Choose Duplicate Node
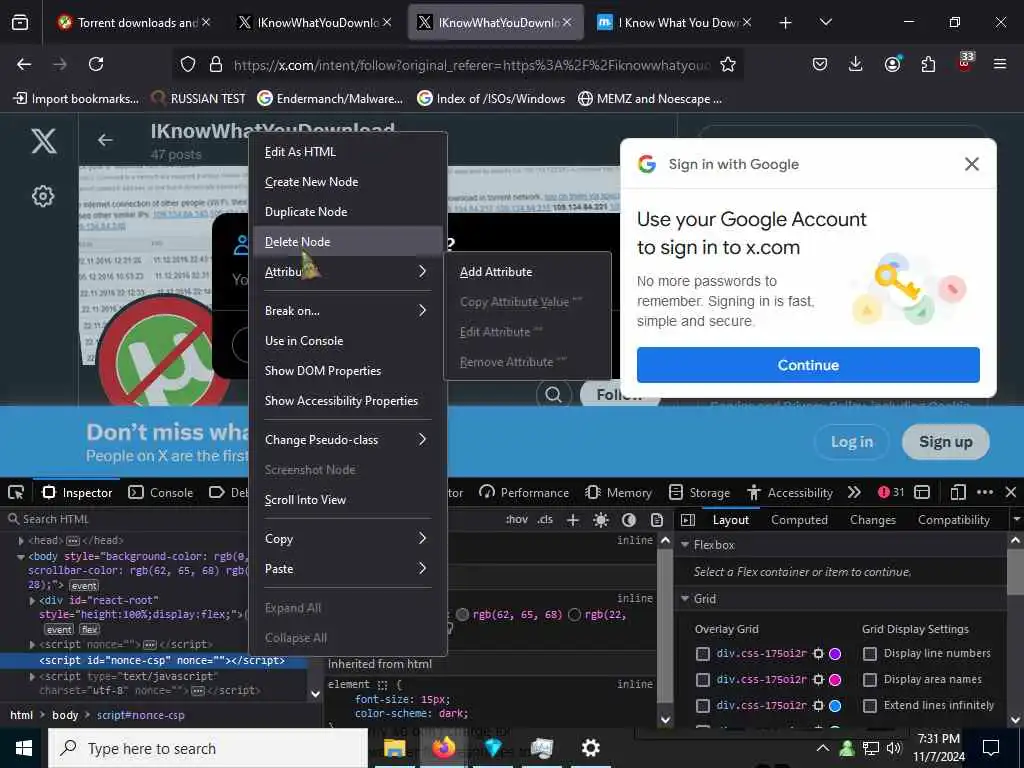This screenshot has width=1024, height=768. (347, 212)
